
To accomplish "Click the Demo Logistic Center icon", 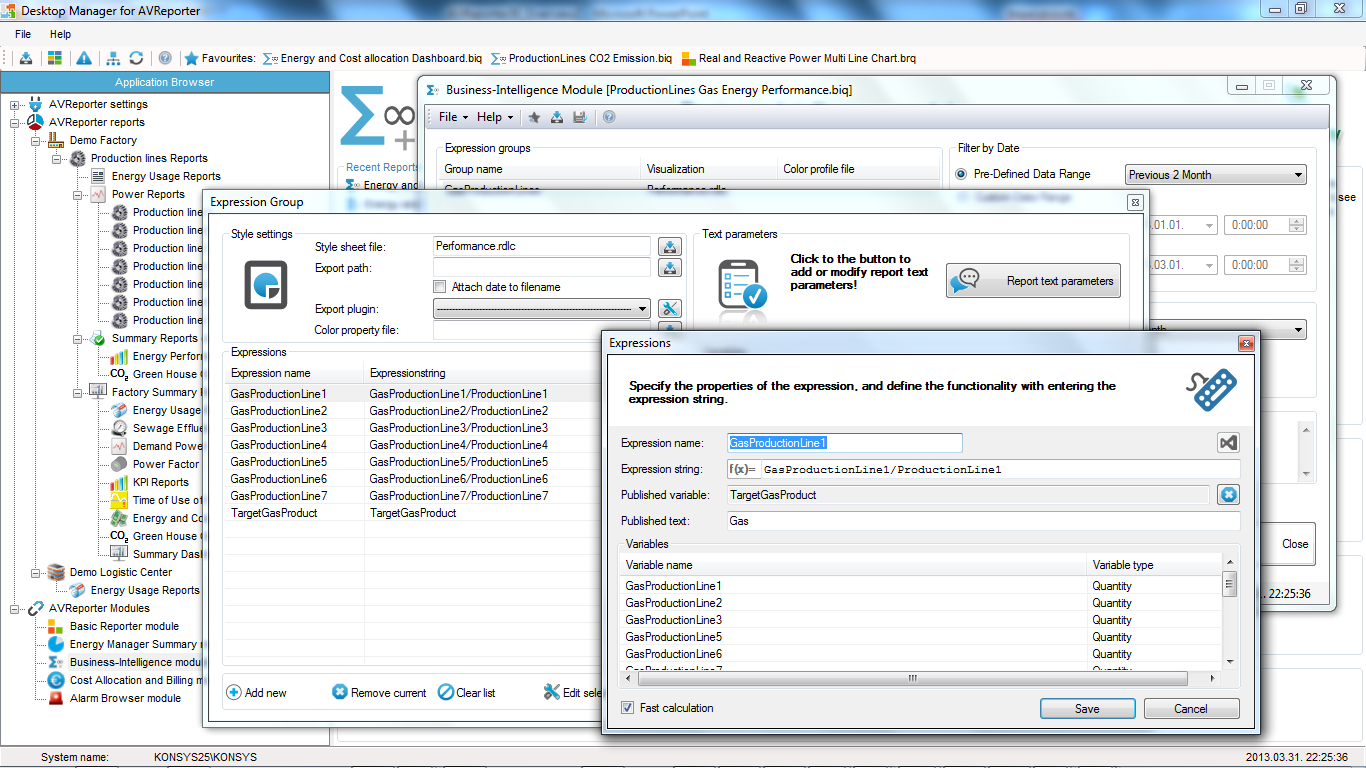I will coord(55,572).
